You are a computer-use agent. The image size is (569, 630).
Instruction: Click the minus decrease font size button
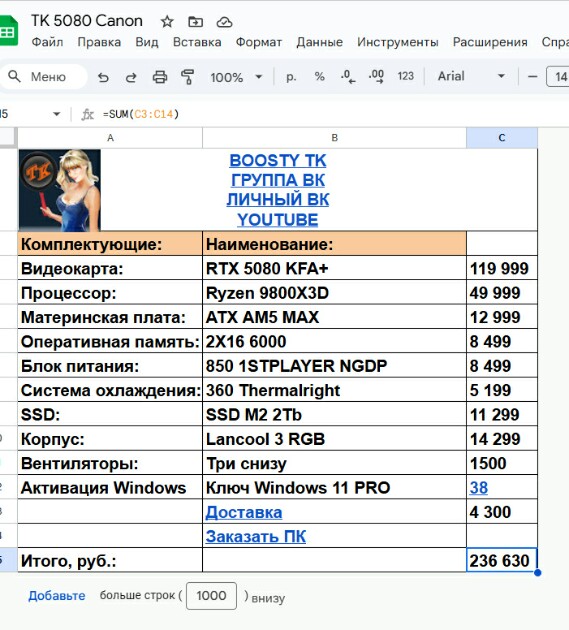(x=532, y=76)
